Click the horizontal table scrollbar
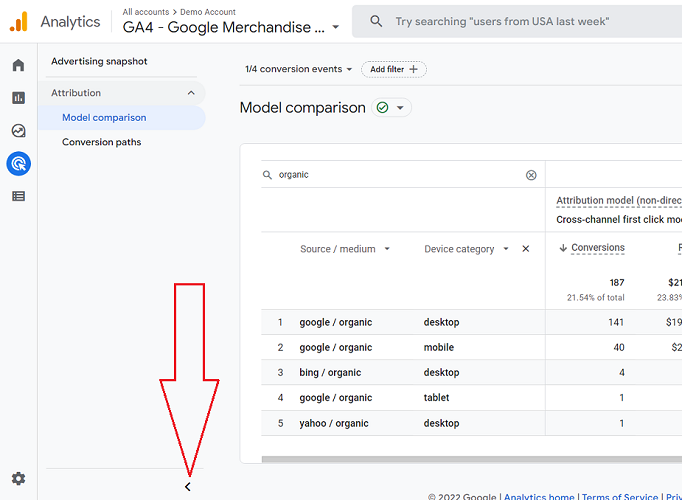Screen dimensions: 682x500 (472, 459)
